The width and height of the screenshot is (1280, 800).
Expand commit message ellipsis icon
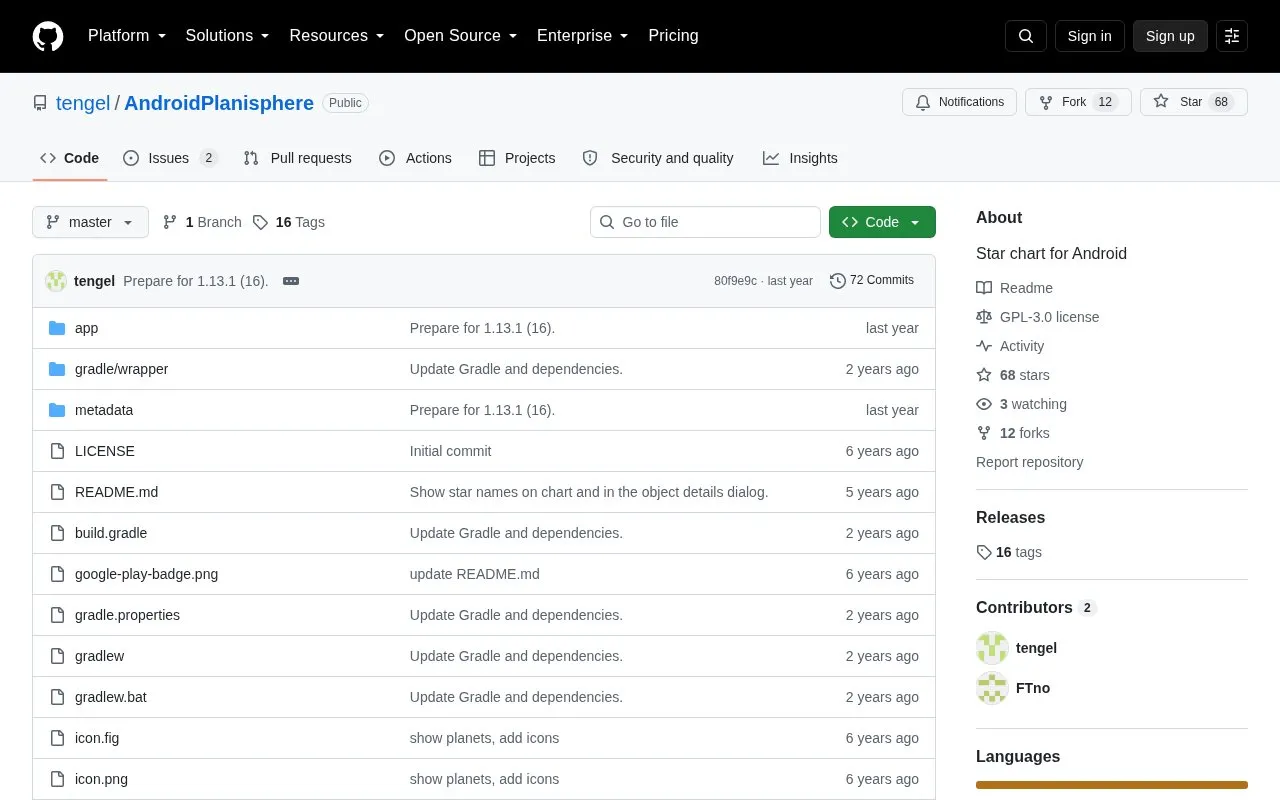coord(291,281)
